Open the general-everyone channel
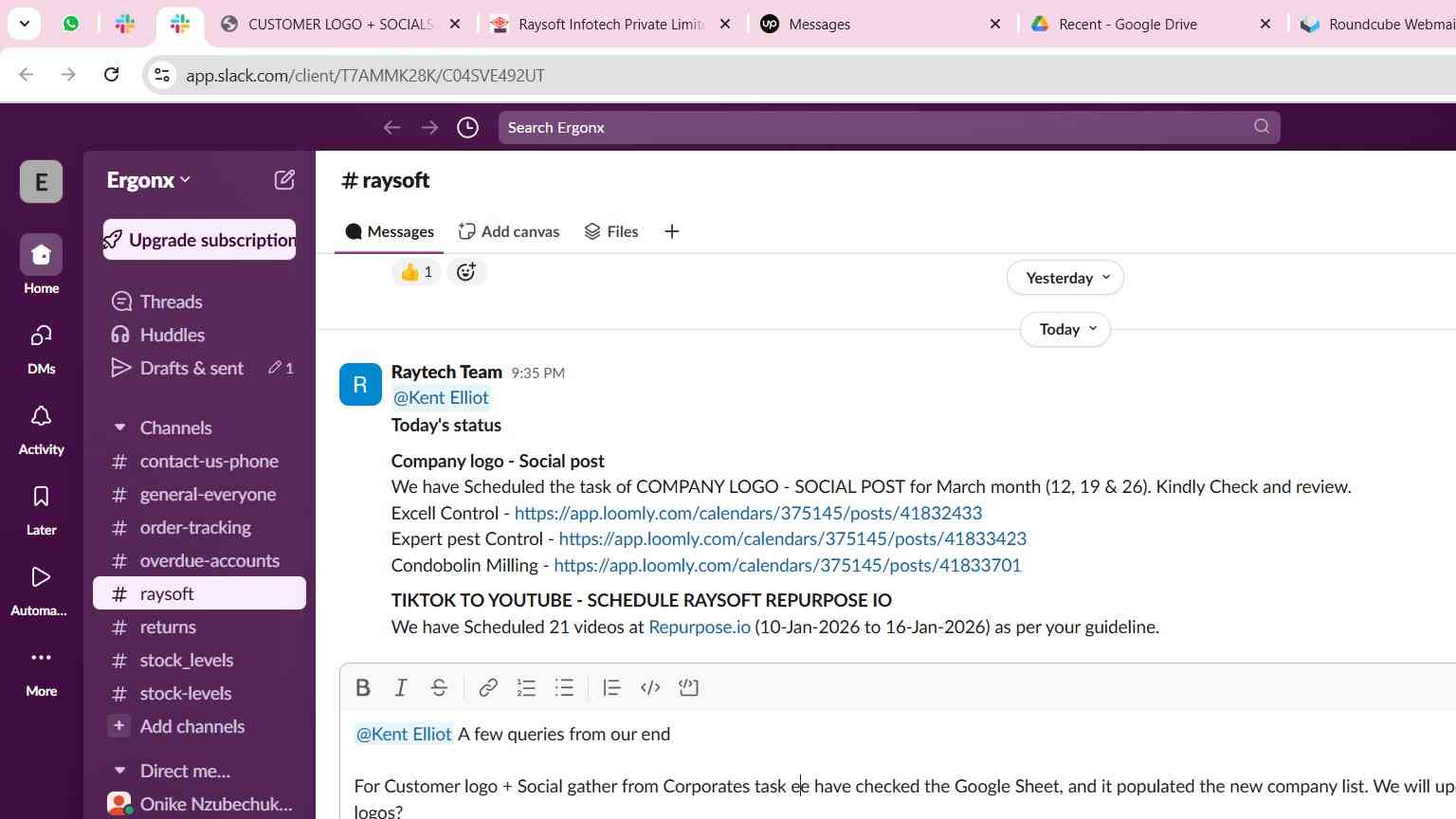 coord(199,495)
